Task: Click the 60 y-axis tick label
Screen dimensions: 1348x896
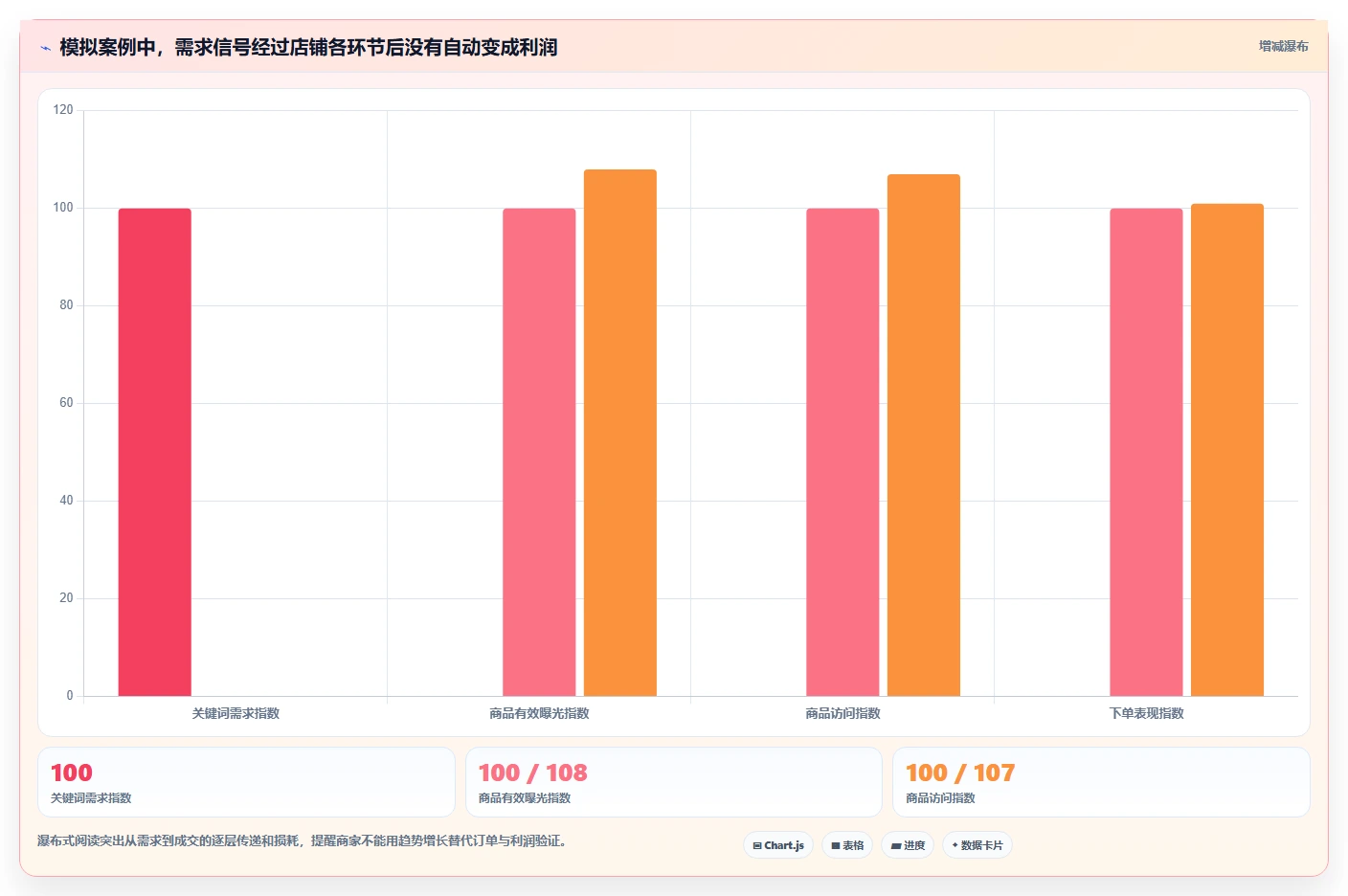Action: tap(66, 403)
